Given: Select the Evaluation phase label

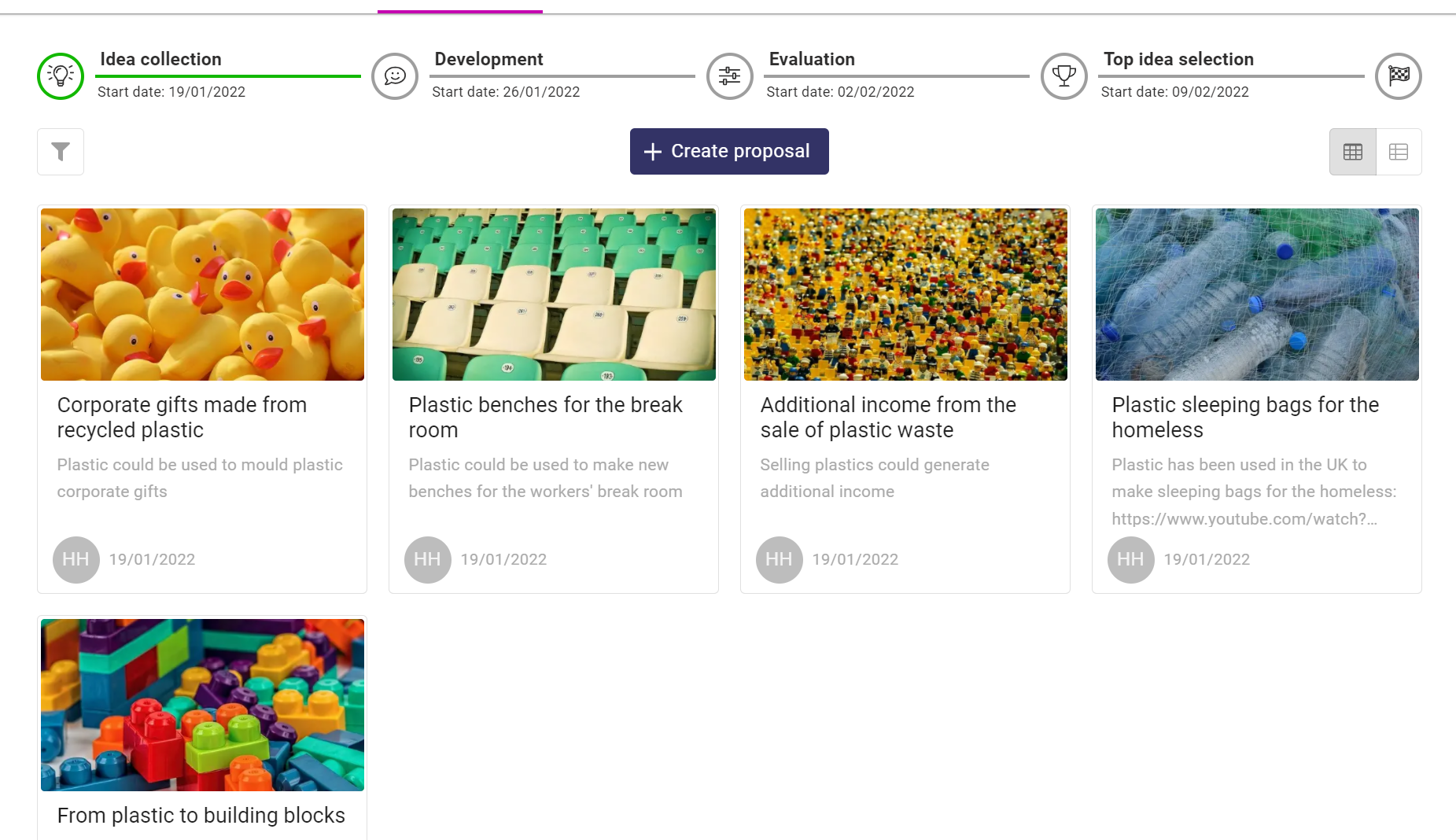Looking at the screenshot, I should click(812, 59).
